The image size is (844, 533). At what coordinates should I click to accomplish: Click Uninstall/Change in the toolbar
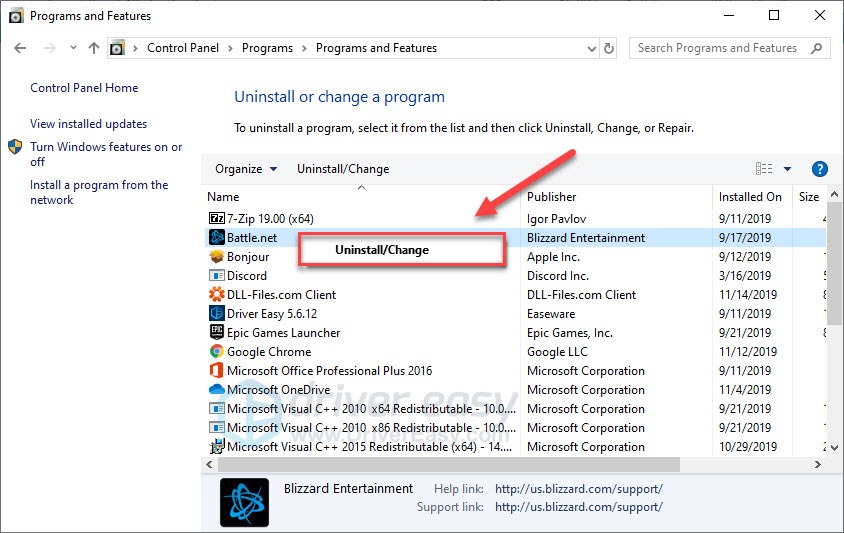(x=343, y=169)
